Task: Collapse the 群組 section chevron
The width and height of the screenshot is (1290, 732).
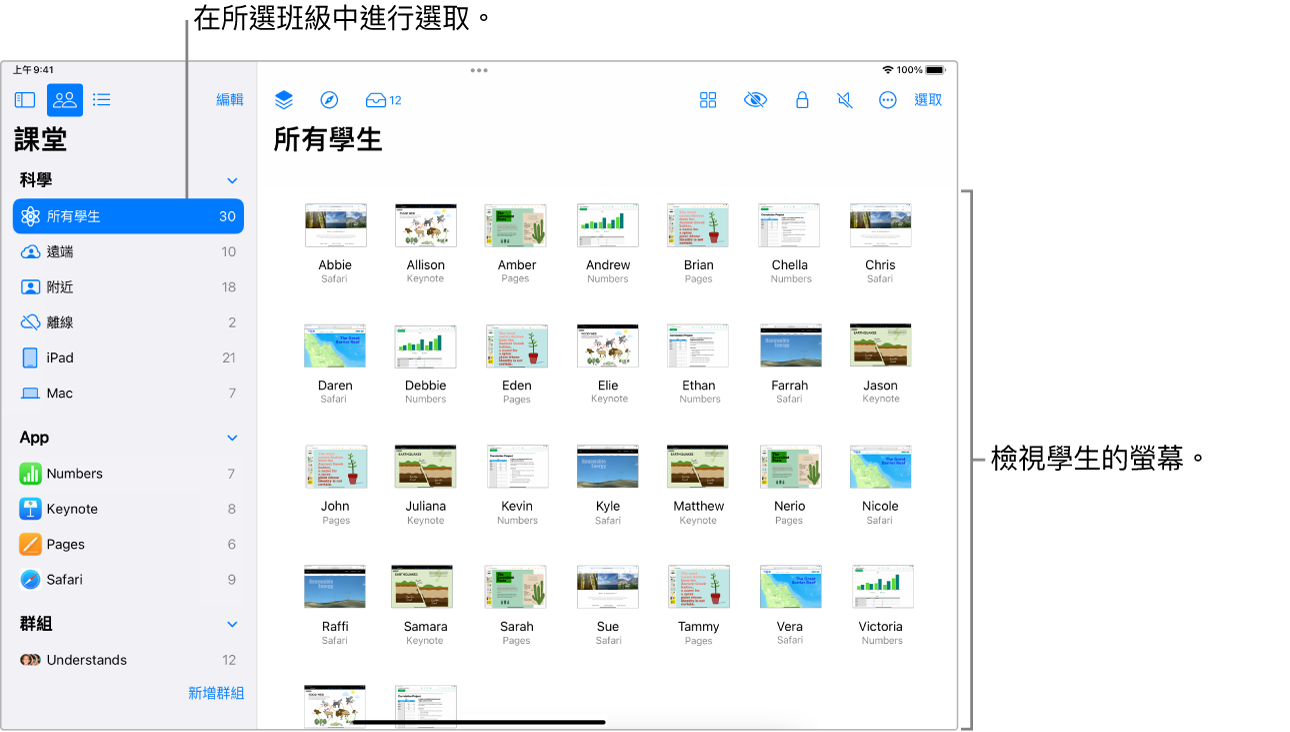Action: pyautogui.click(x=232, y=624)
